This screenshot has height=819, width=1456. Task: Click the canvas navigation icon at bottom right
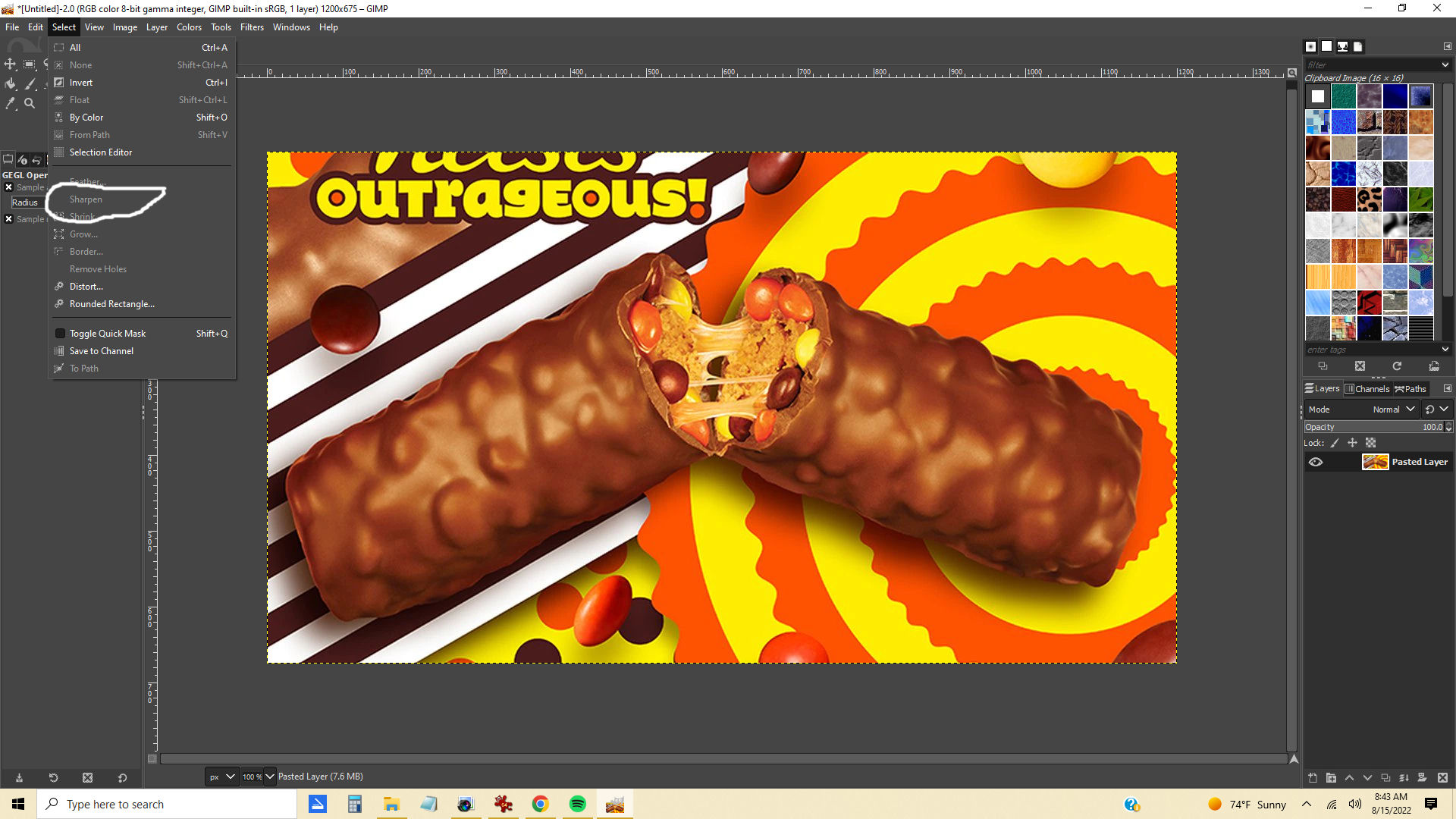(x=1294, y=759)
